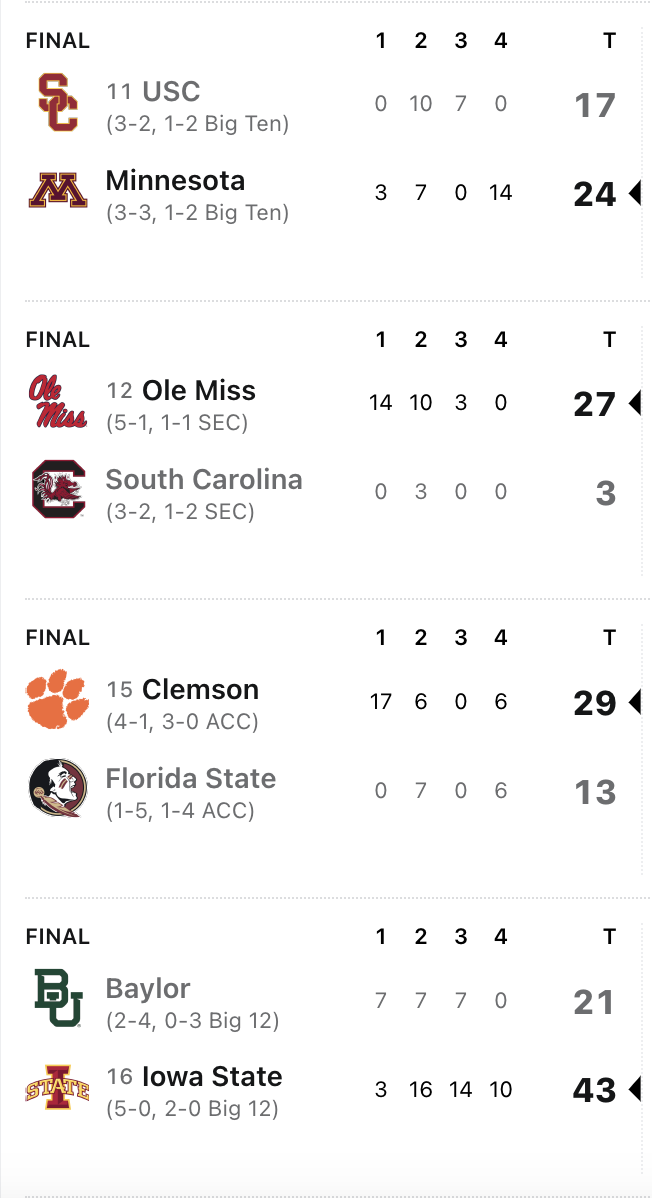The width and height of the screenshot is (652, 1198).
Task: Open the Baylor team link
Action: point(148,989)
